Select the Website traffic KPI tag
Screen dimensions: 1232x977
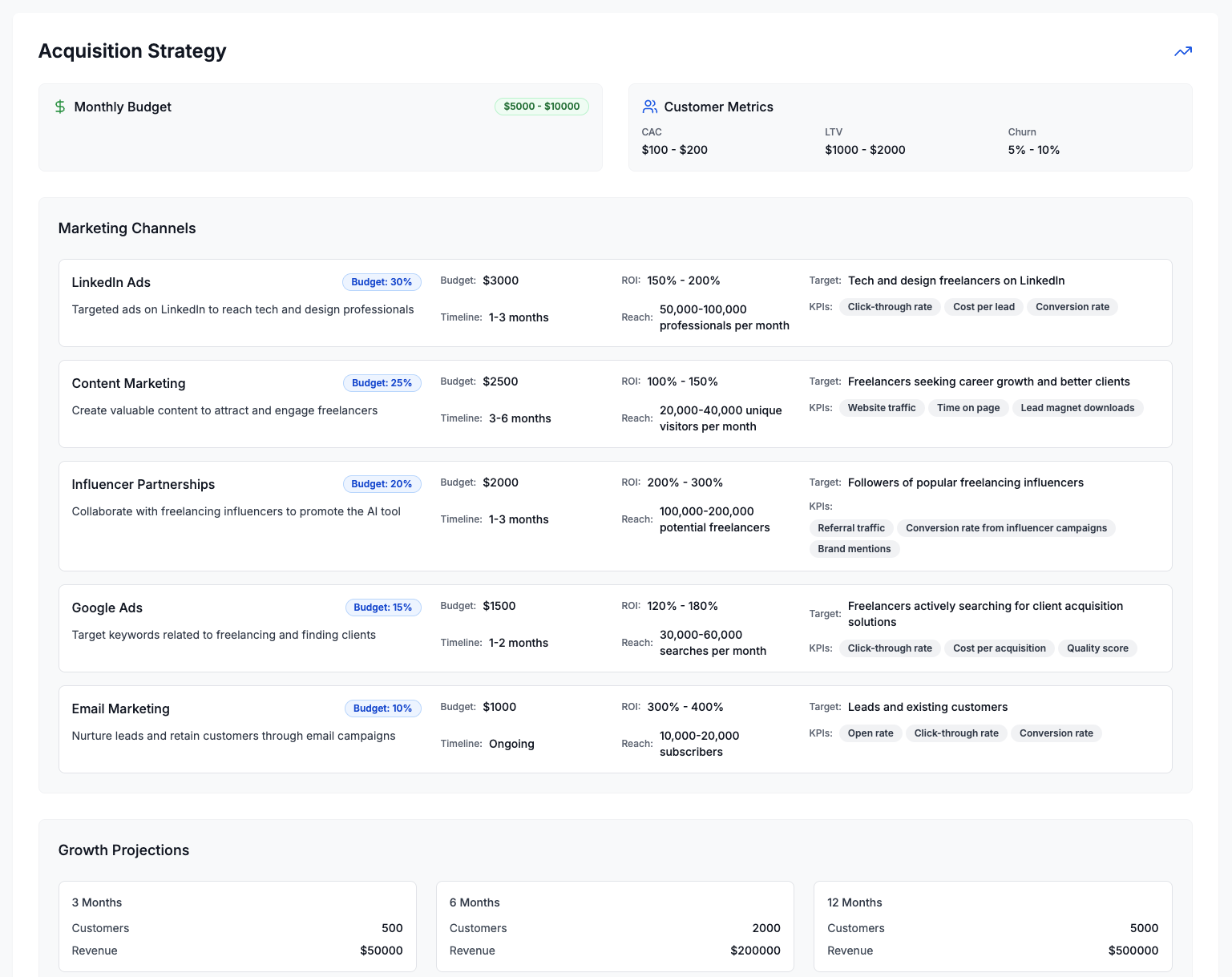pos(882,408)
